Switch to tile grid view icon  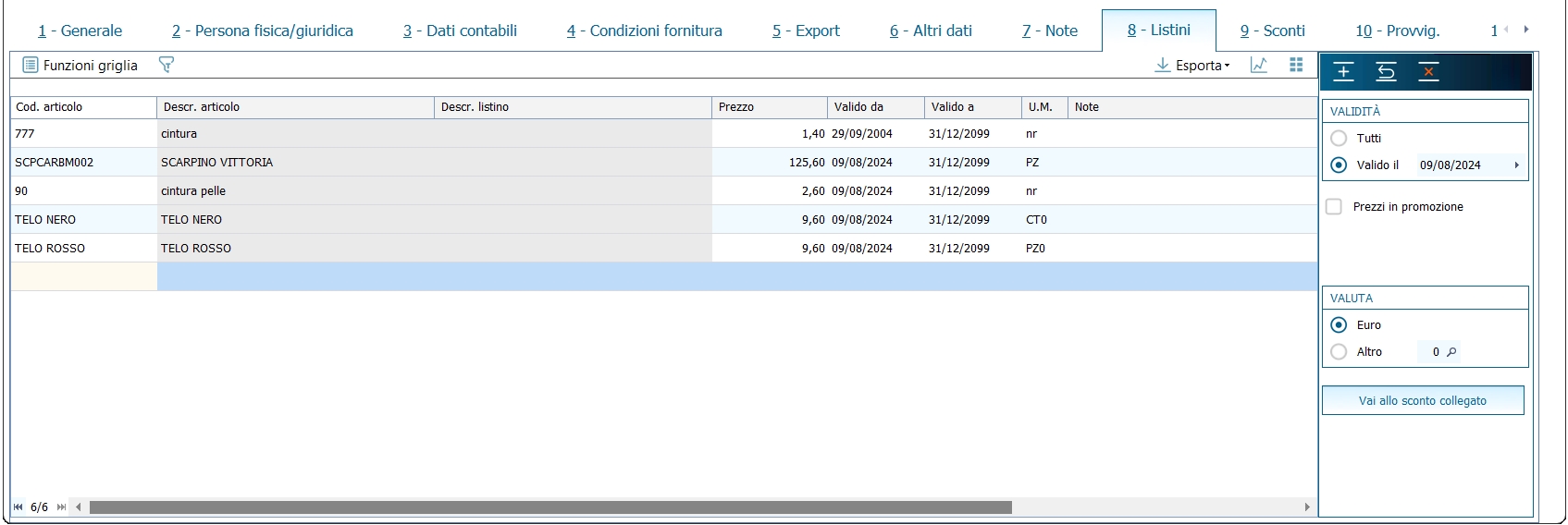[x=1296, y=65]
